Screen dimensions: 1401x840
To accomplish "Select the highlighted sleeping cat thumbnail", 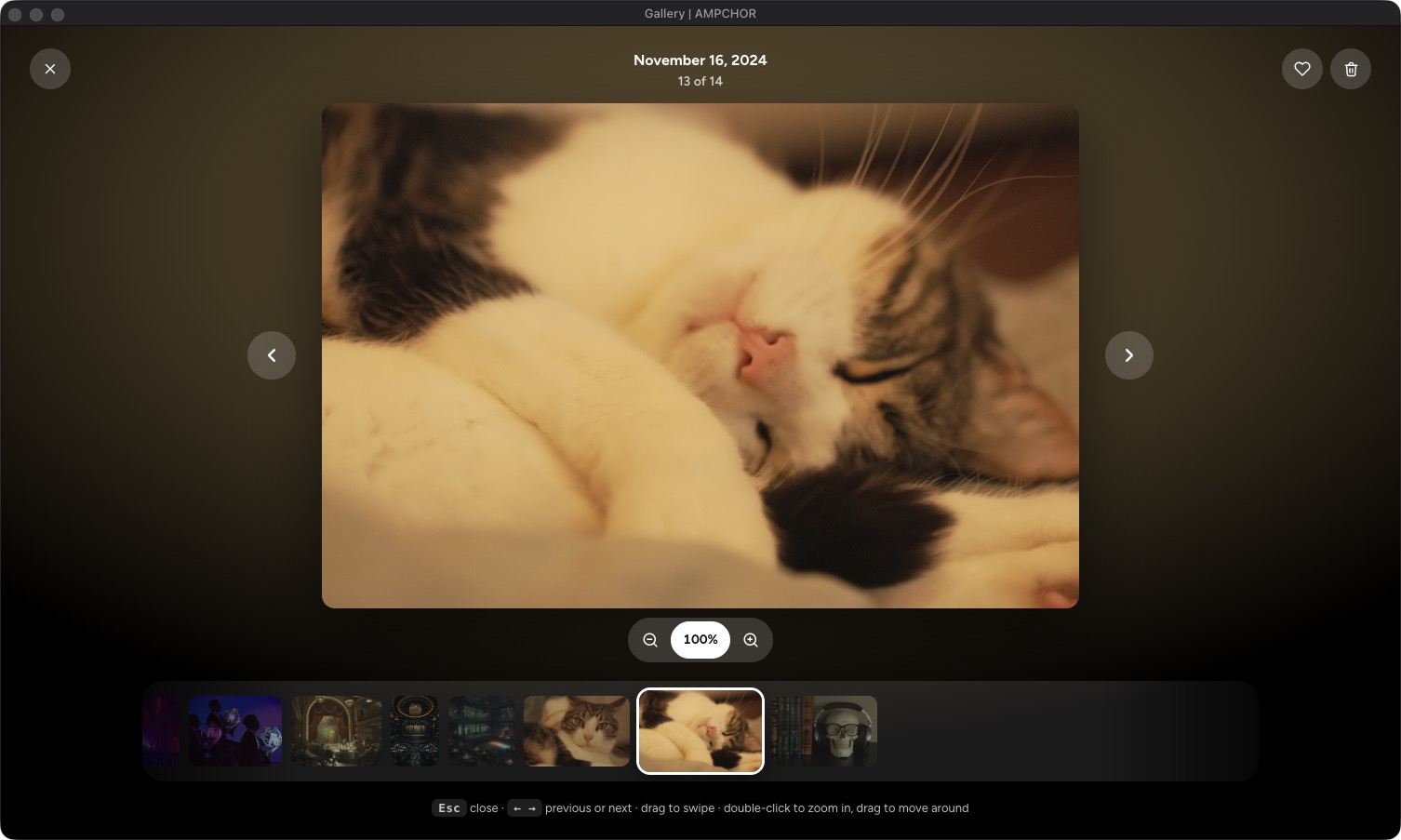I will click(x=700, y=731).
